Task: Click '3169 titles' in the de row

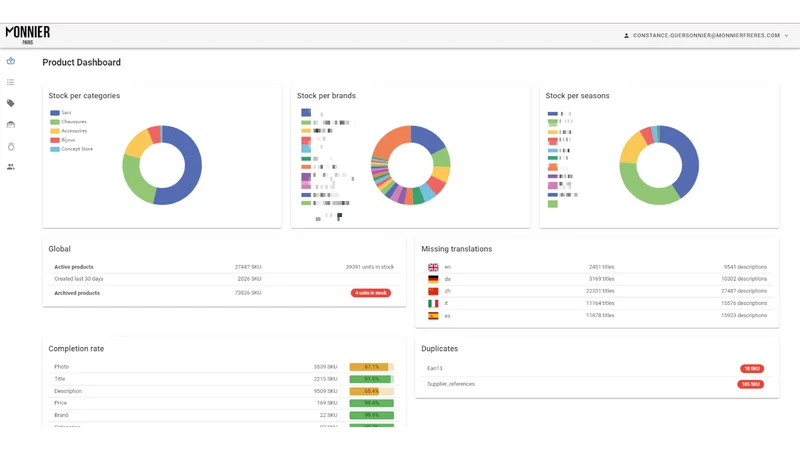Action: 602,279
